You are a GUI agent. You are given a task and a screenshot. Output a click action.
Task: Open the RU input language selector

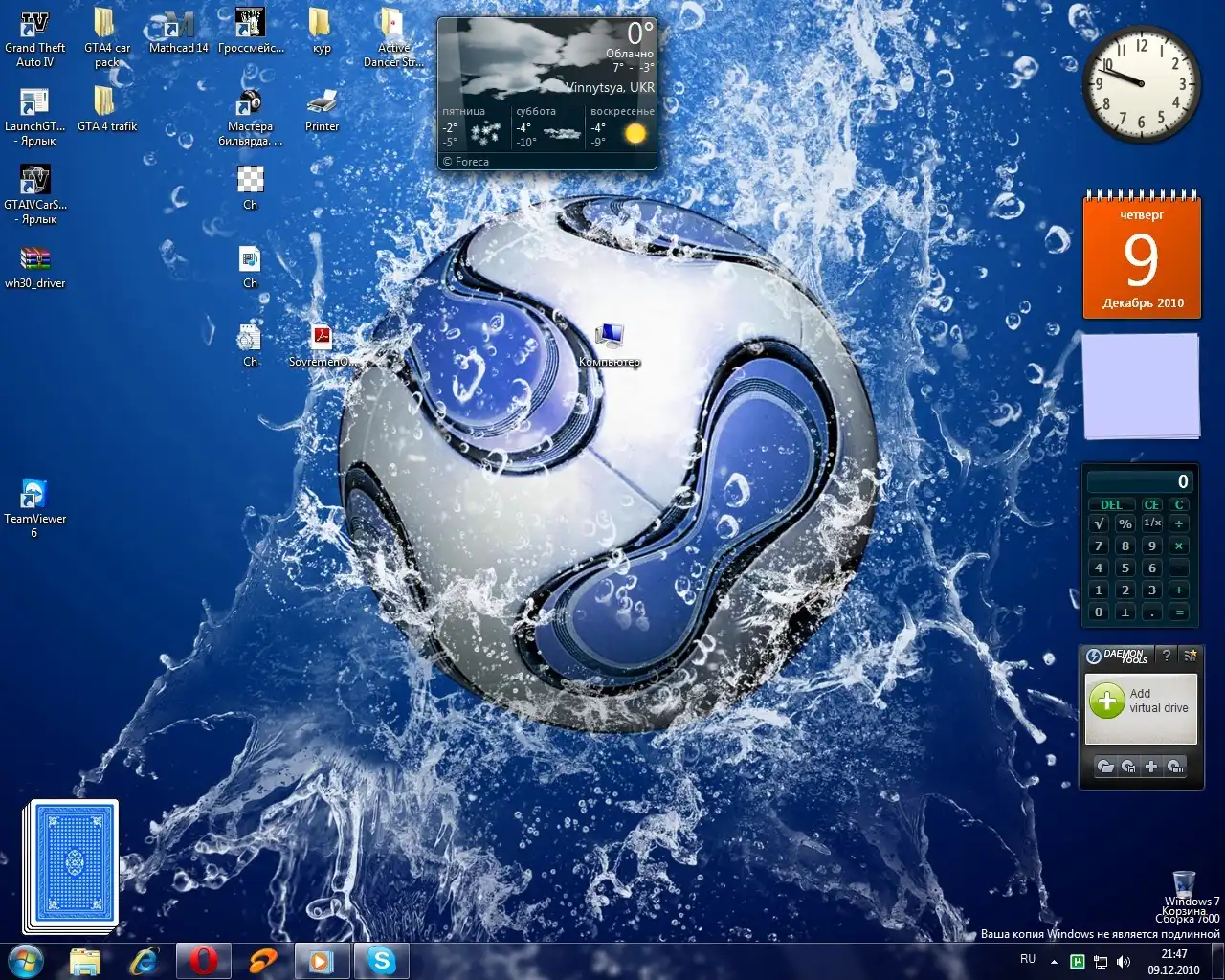click(1028, 959)
